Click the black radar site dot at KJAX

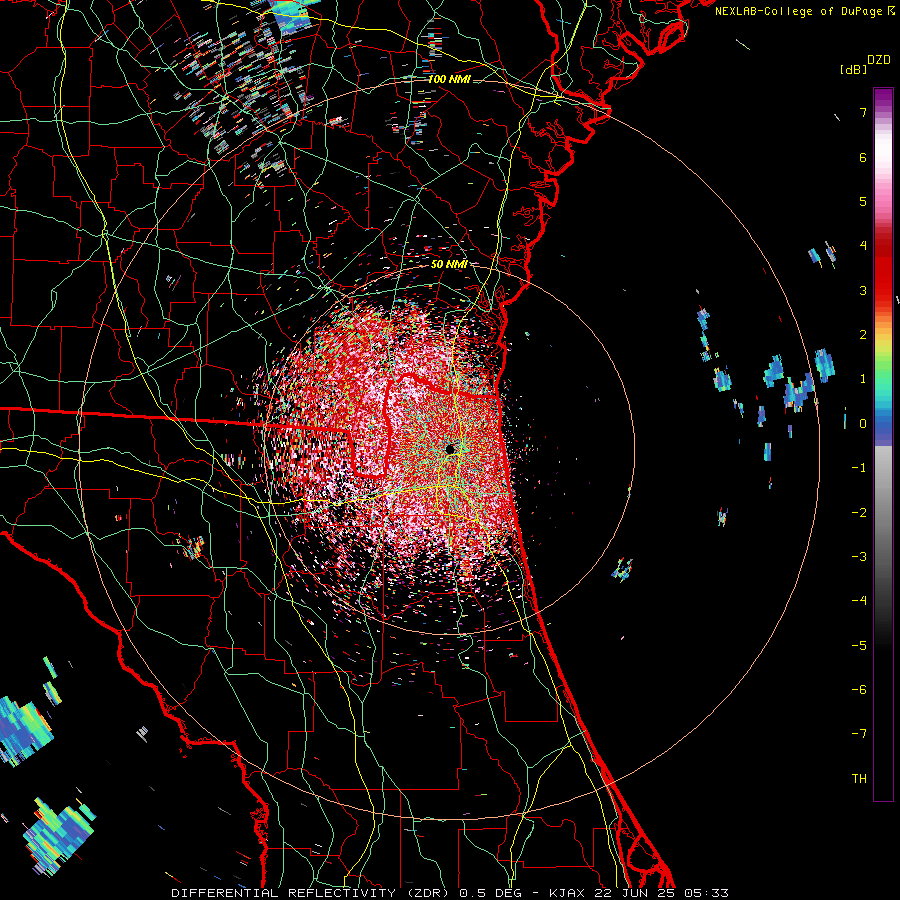click(x=451, y=449)
